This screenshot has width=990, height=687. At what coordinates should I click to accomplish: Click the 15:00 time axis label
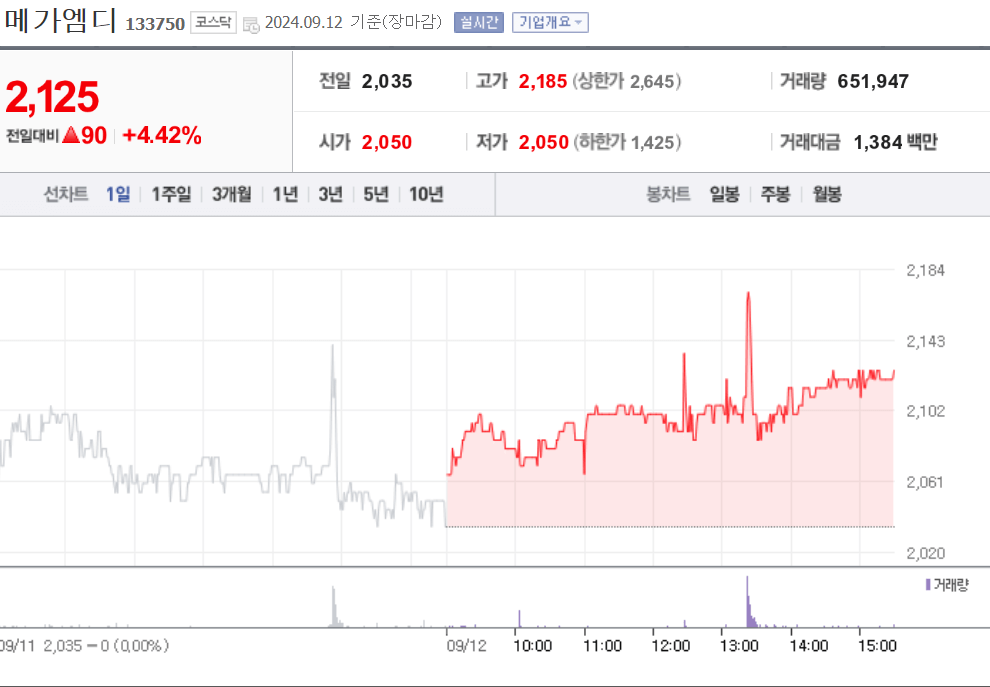click(x=877, y=645)
